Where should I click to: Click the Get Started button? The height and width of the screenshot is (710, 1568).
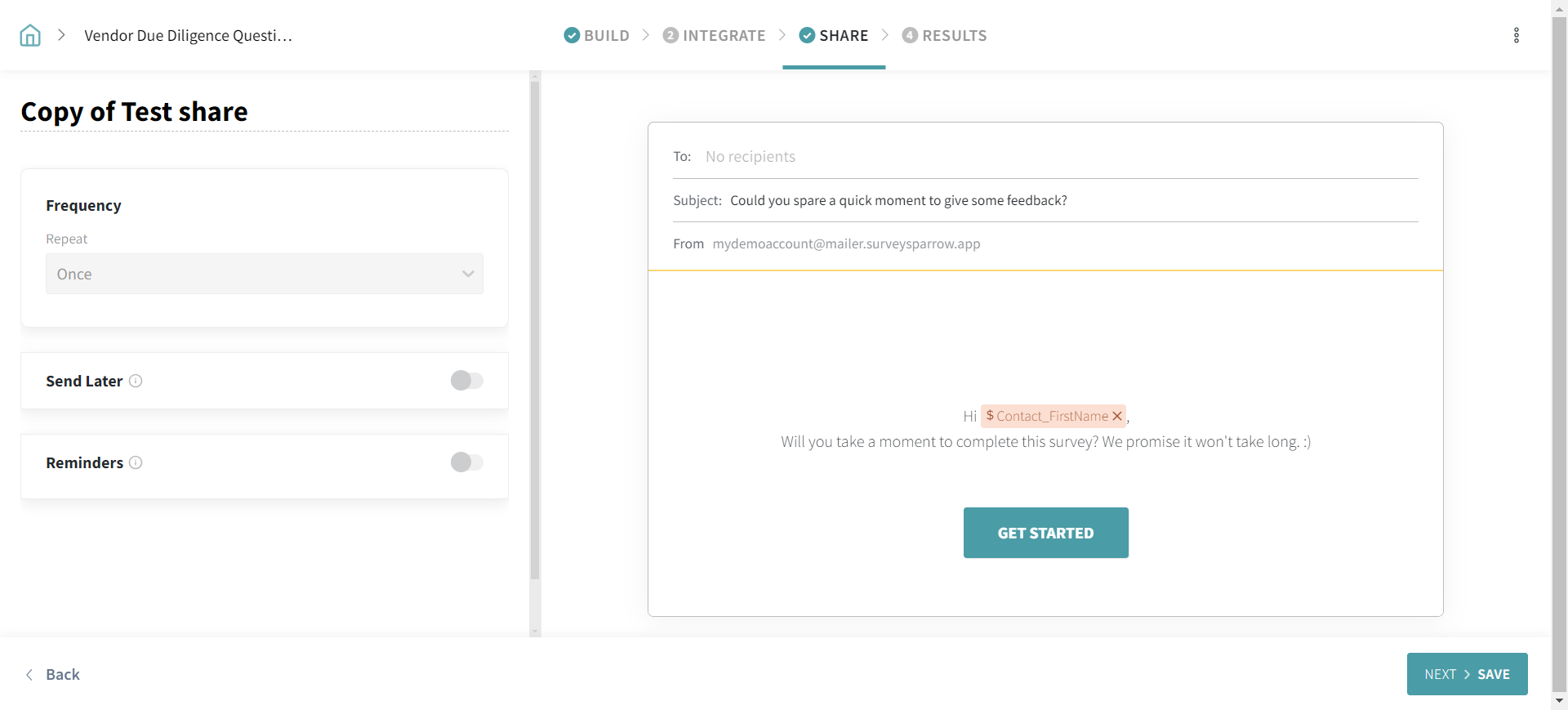(1045, 533)
